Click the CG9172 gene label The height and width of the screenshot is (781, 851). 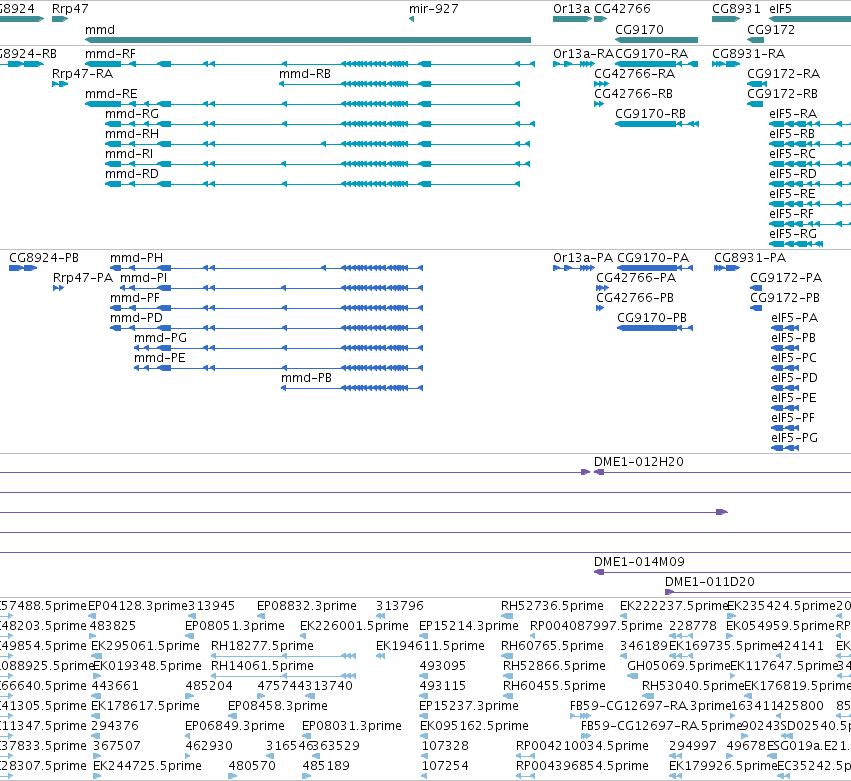tap(771, 30)
